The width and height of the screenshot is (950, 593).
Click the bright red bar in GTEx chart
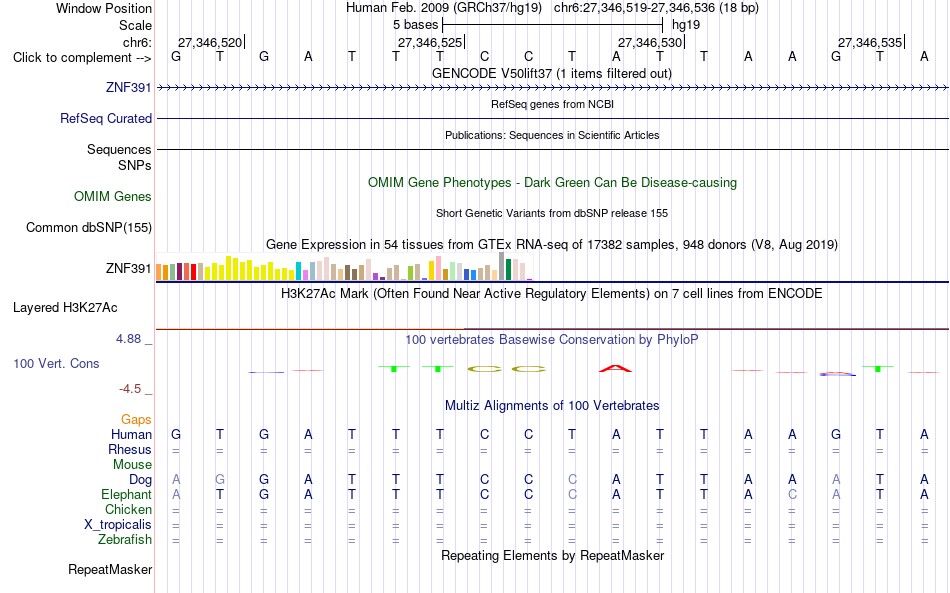point(193,272)
